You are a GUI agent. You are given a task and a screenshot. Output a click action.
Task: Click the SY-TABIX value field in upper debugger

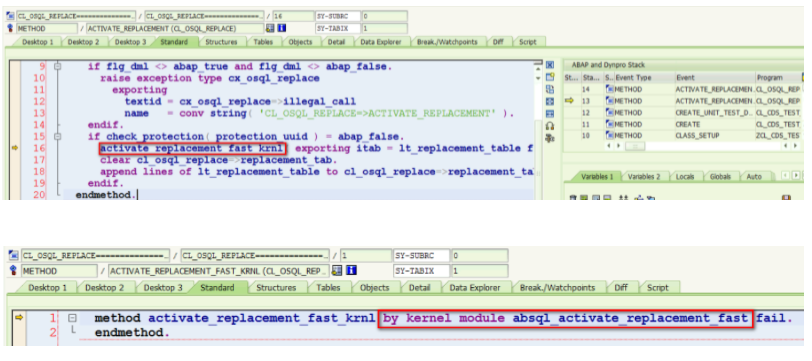tap(384, 28)
